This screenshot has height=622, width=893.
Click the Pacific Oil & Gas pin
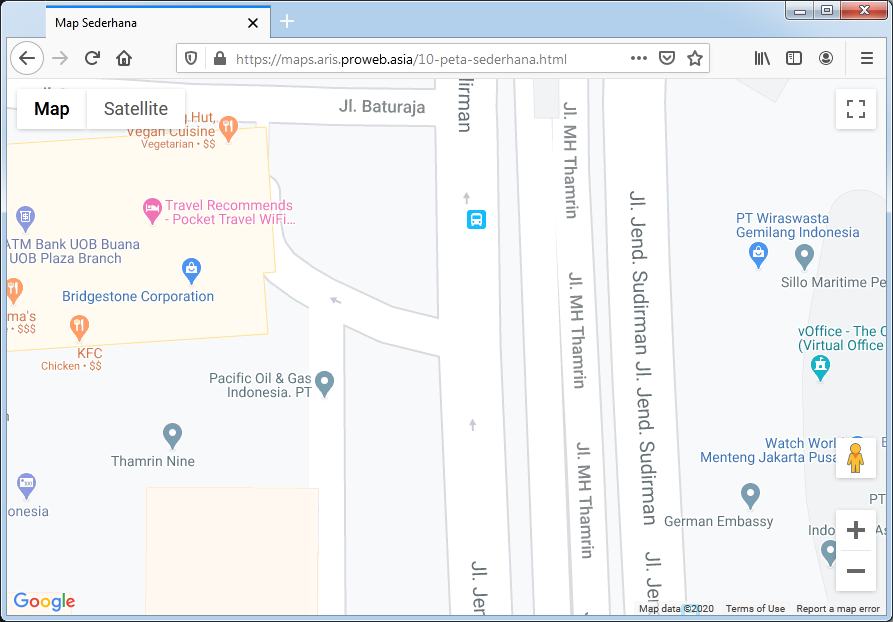pyautogui.click(x=325, y=384)
